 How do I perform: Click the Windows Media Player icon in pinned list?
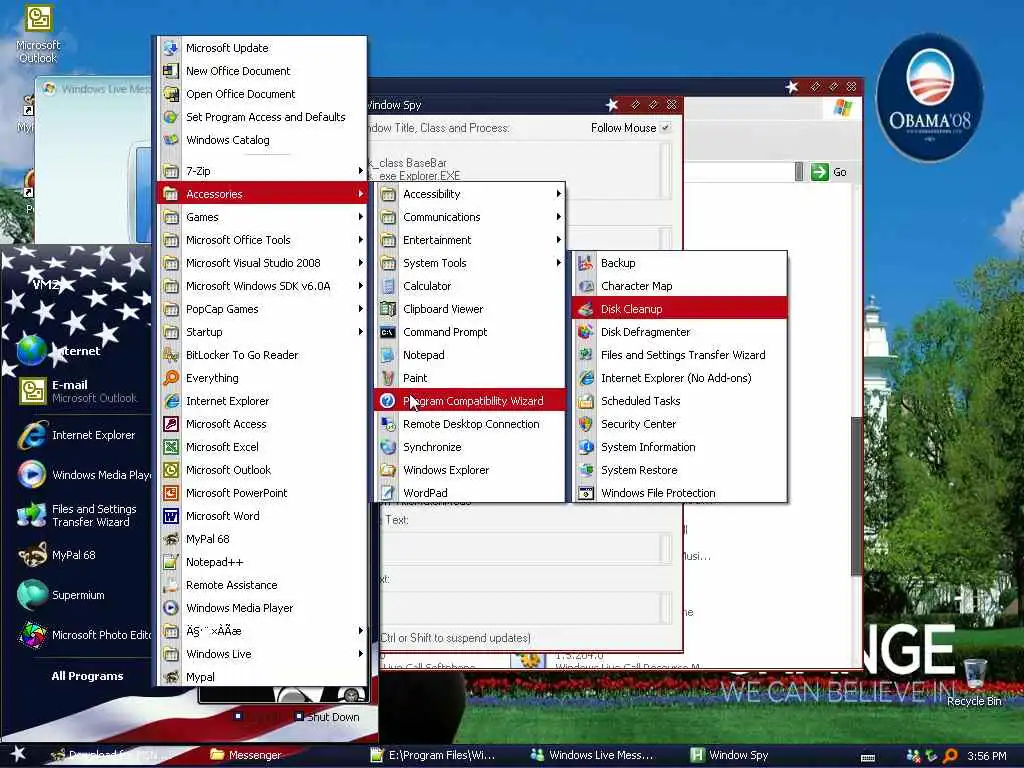click(32, 475)
